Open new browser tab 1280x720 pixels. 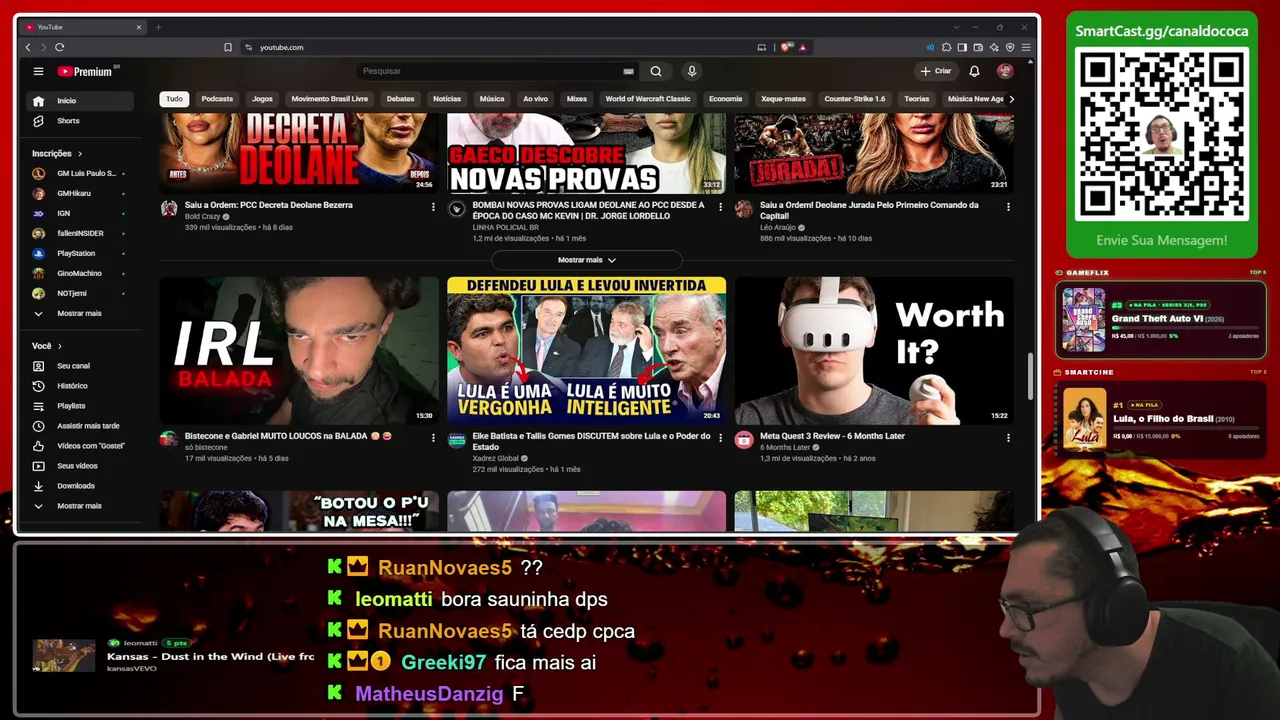(x=158, y=27)
